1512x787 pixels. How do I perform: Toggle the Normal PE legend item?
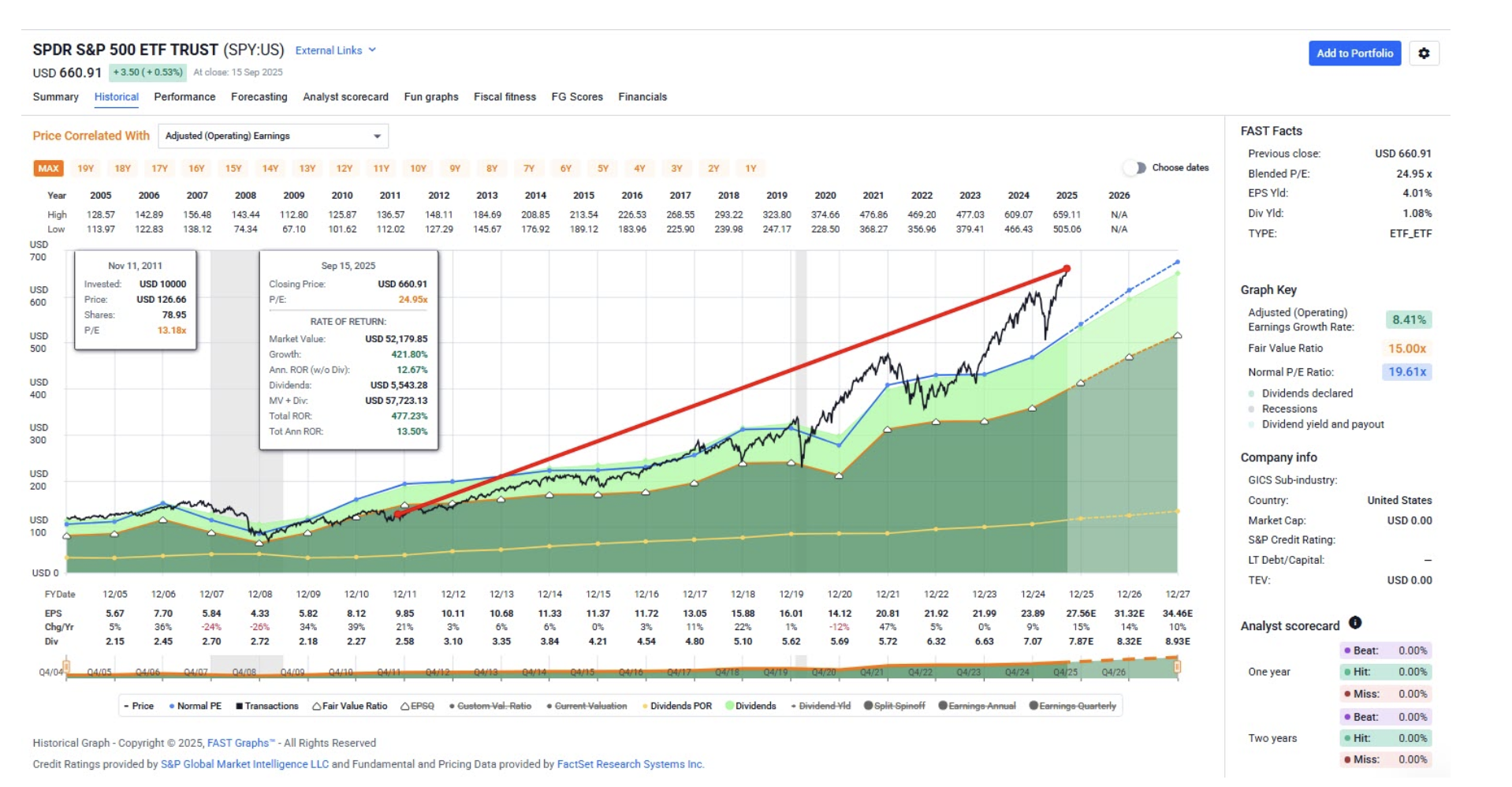pos(196,707)
